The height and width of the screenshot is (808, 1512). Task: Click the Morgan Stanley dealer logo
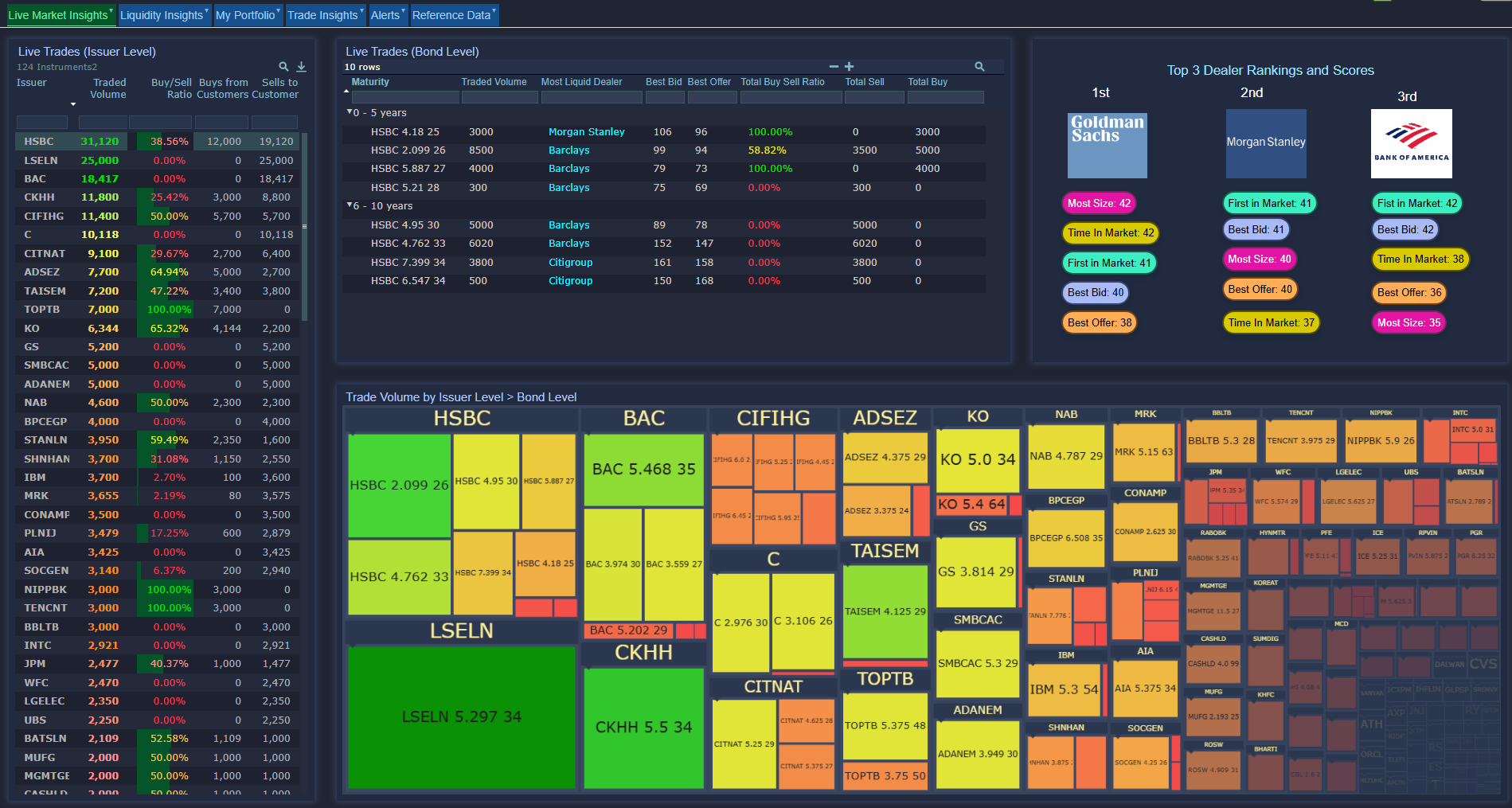[1266, 143]
